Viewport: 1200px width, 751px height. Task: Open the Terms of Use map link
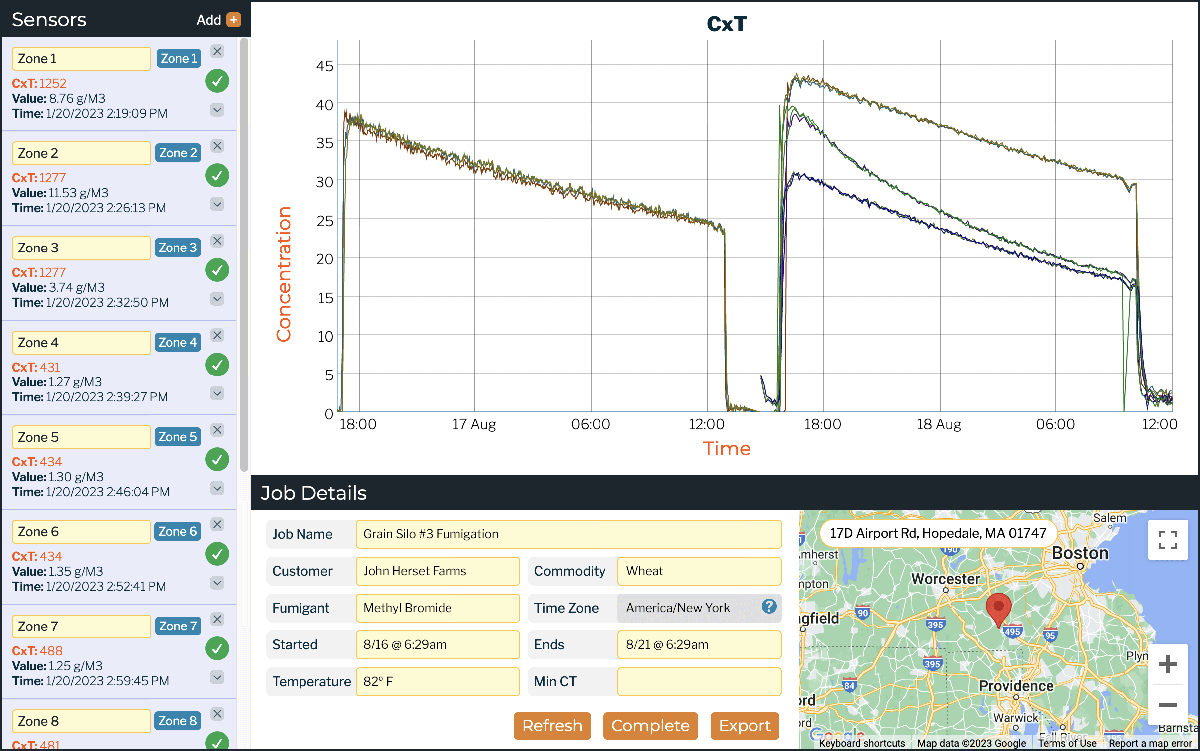tap(1067, 743)
